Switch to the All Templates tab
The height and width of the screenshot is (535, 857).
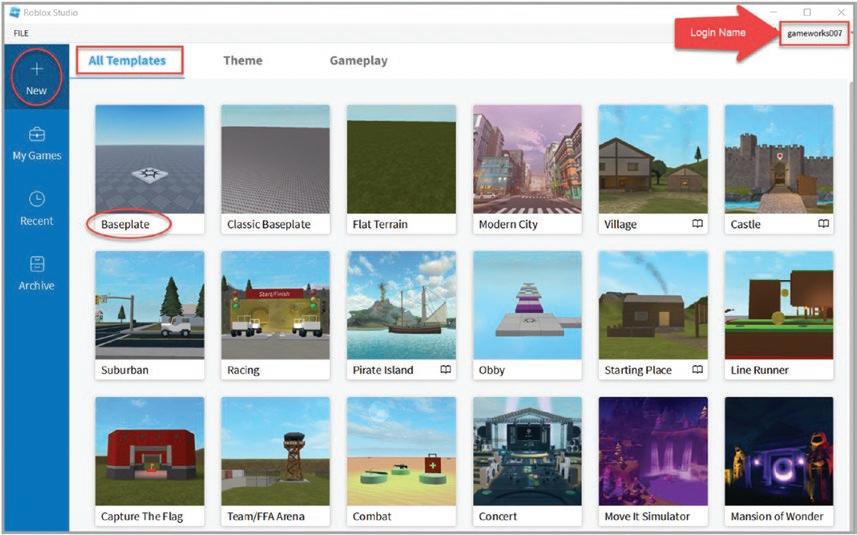pos(127,61)
